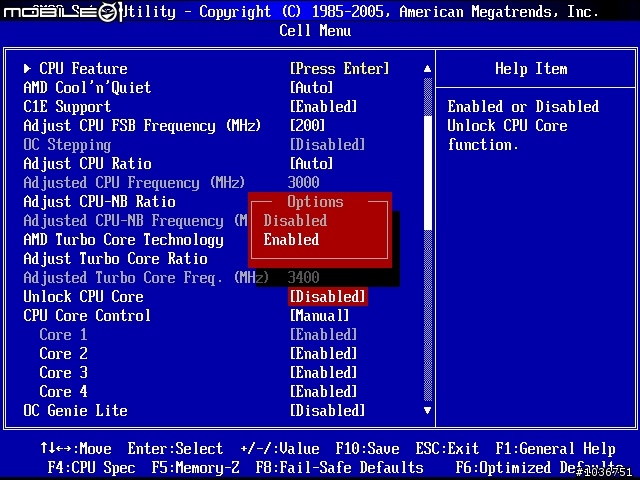Click the white scrollbar thumb

(x=428, y=173)
